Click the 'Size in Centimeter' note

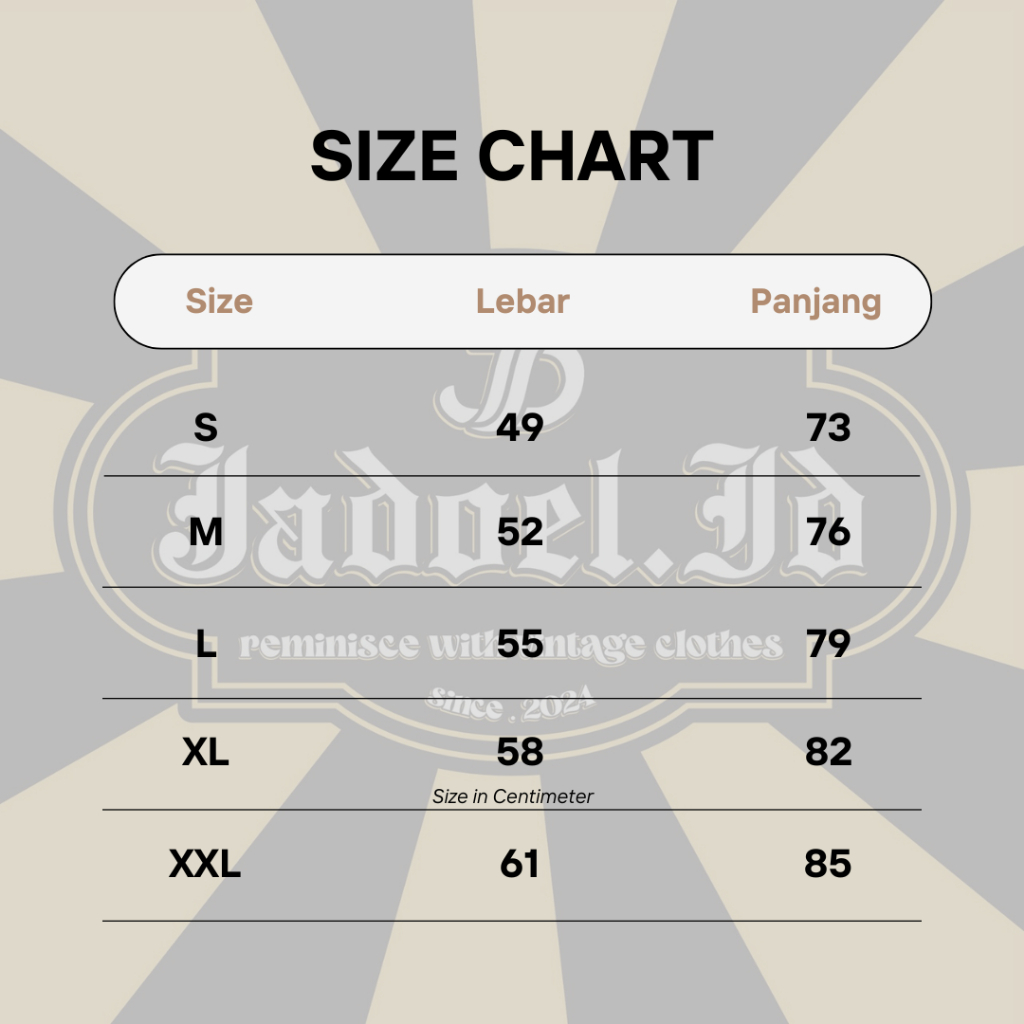[x=512, y=797]
